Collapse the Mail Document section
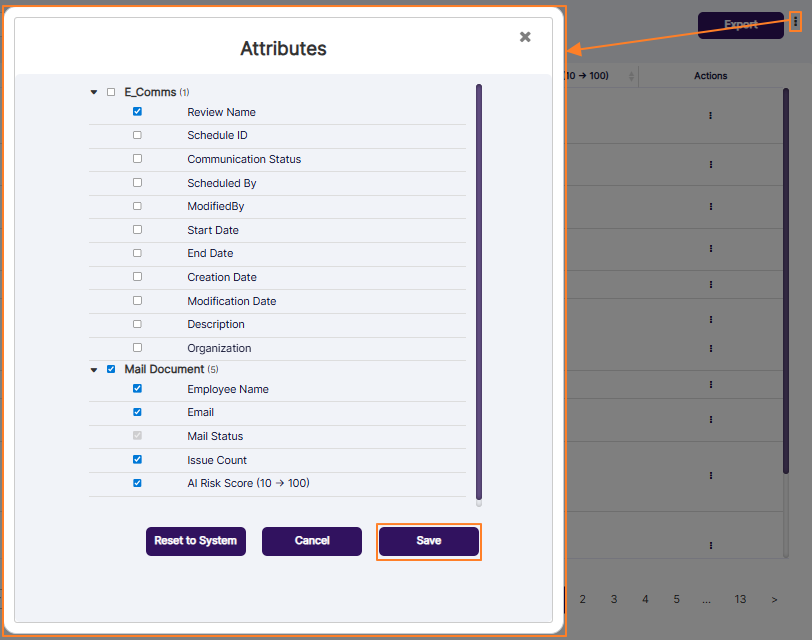812x640 pixels. point(93,368)
